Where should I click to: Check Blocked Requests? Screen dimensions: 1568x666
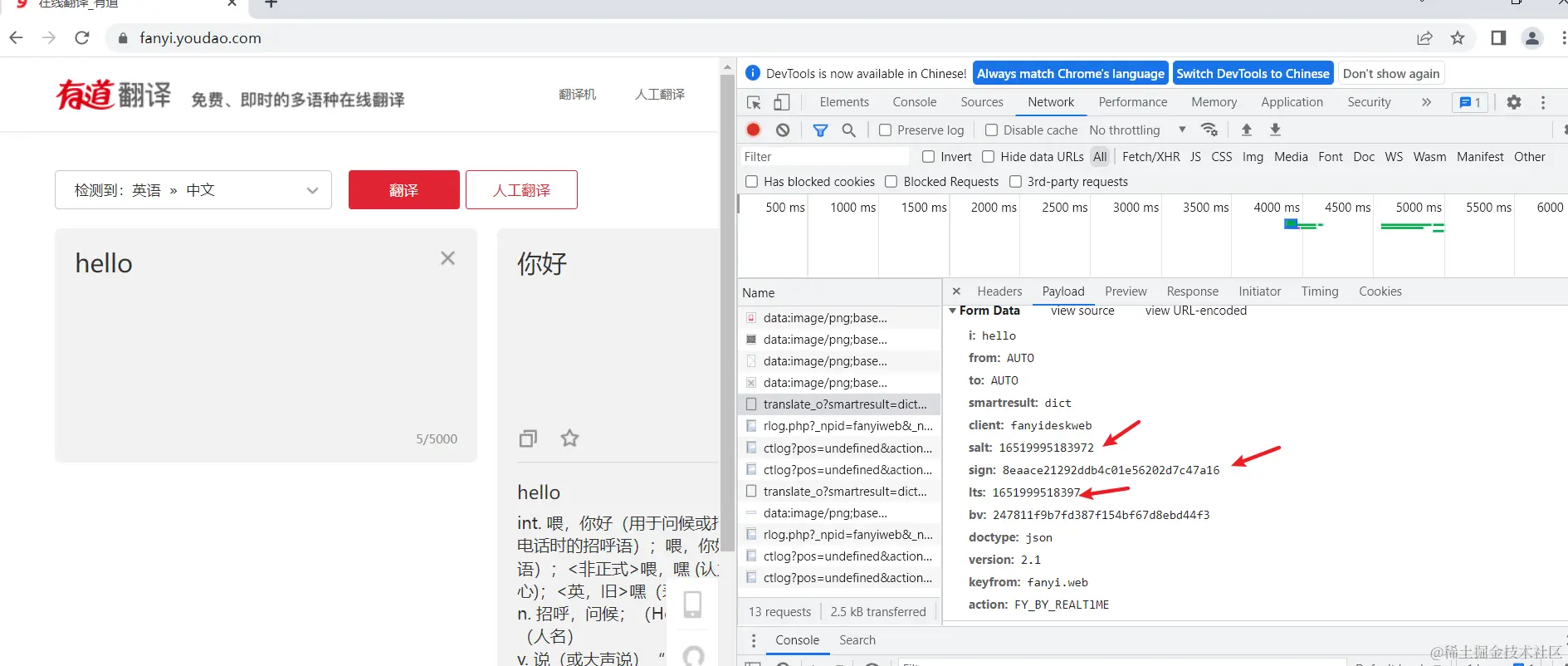tap(891, 182)
